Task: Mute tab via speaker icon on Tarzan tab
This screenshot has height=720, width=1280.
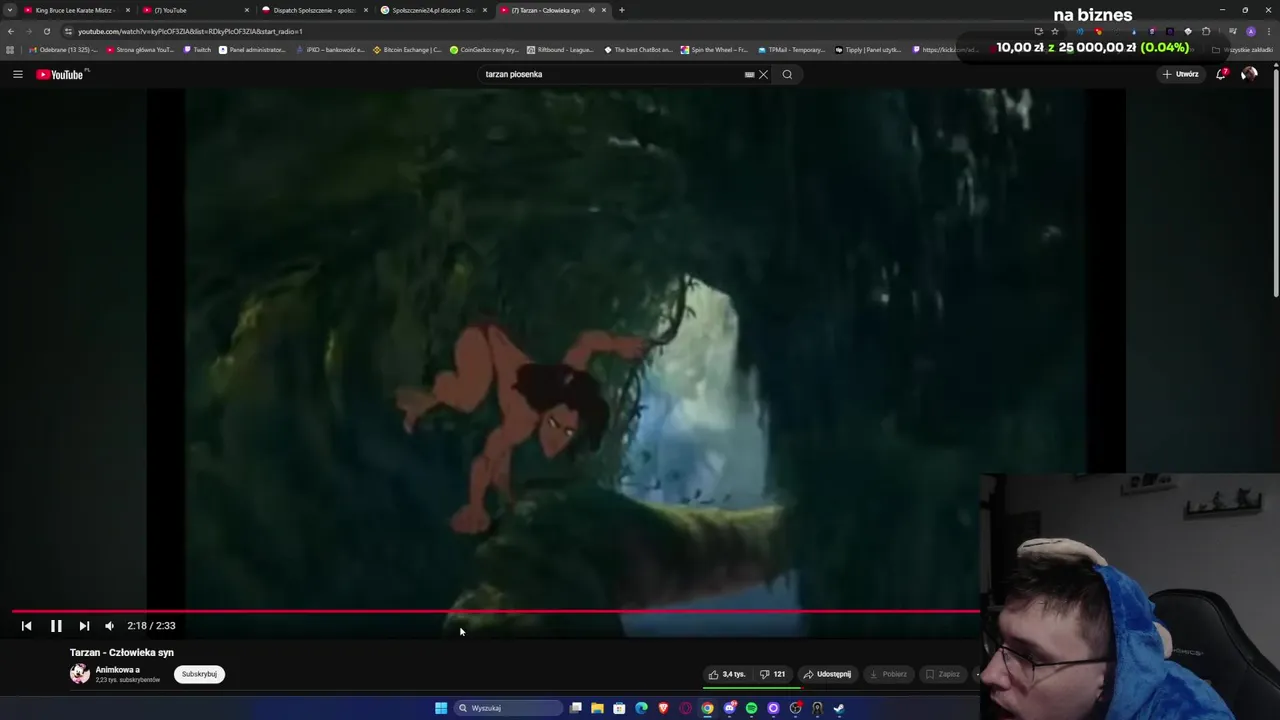Action: pyautogui.click(x=591, y=10)
